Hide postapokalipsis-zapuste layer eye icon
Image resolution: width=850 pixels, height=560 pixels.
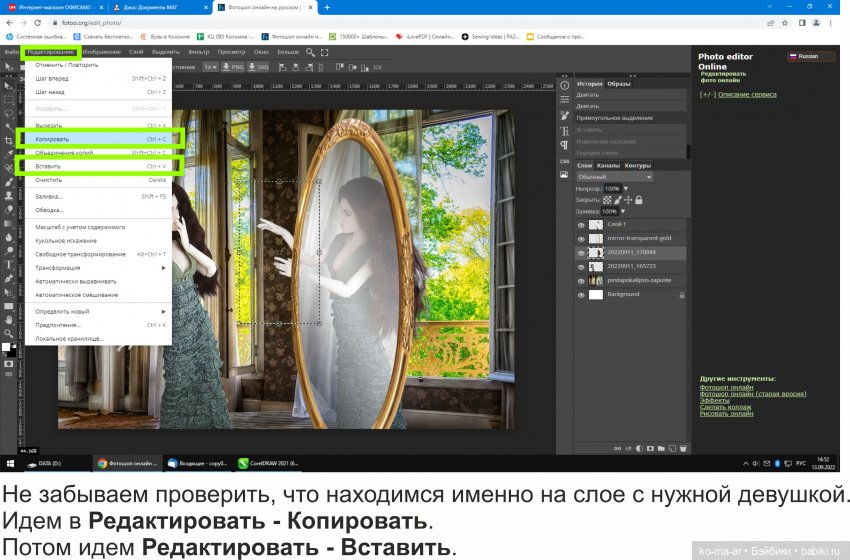pyautogui.click(x=581, y=281)
